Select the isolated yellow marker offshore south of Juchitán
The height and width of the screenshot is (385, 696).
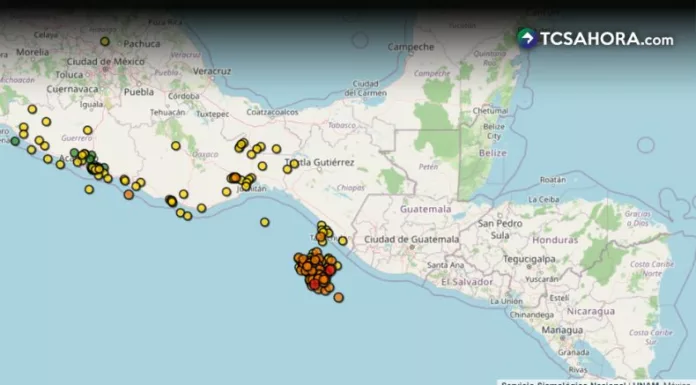pyautogui.click(x=265, y=222)
